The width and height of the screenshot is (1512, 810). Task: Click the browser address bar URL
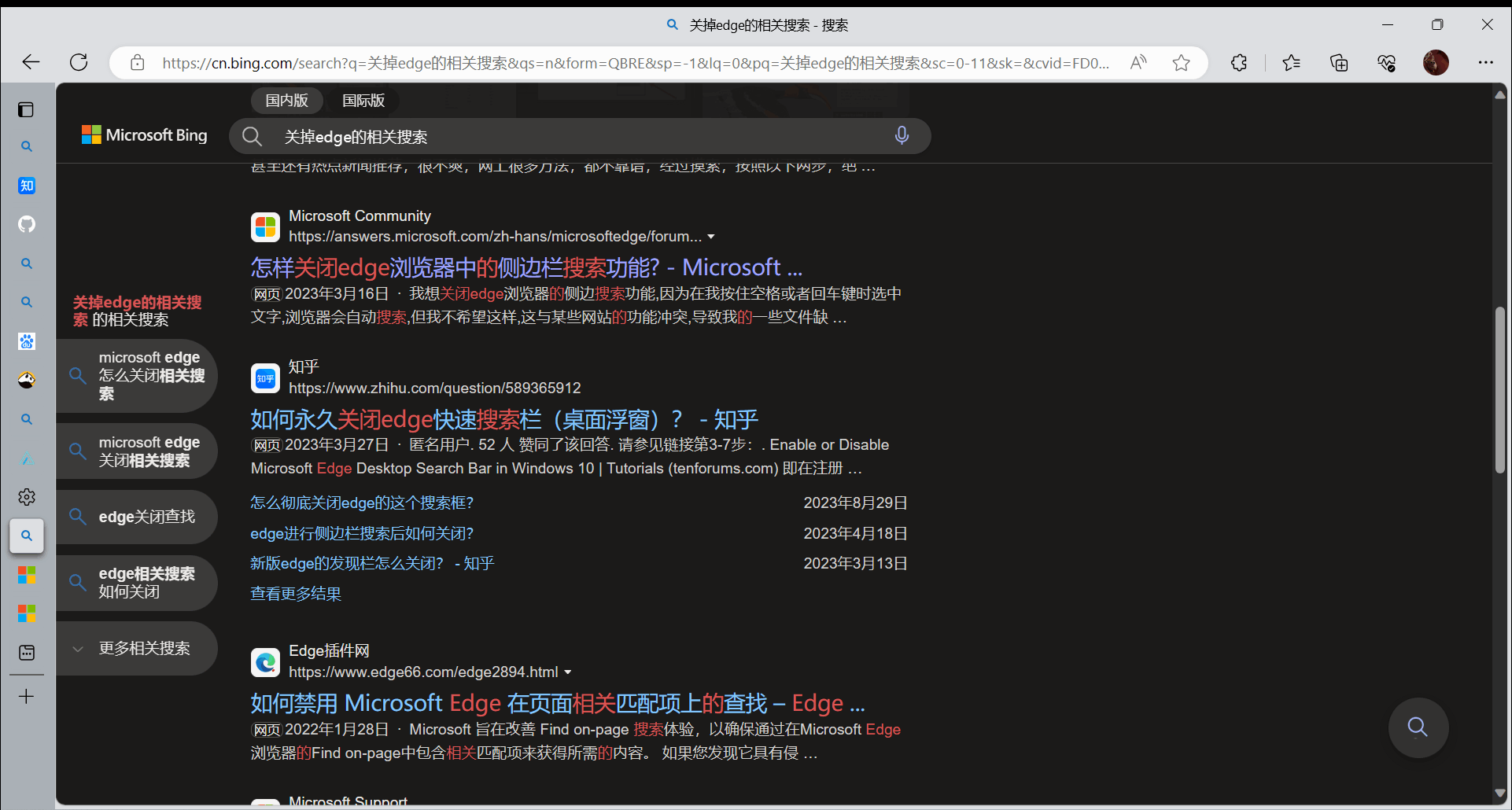636,63
